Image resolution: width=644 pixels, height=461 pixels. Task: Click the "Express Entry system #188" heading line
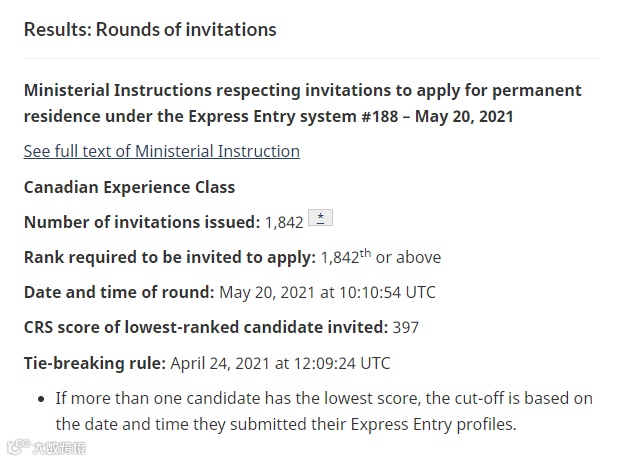[x=268, y=116]
